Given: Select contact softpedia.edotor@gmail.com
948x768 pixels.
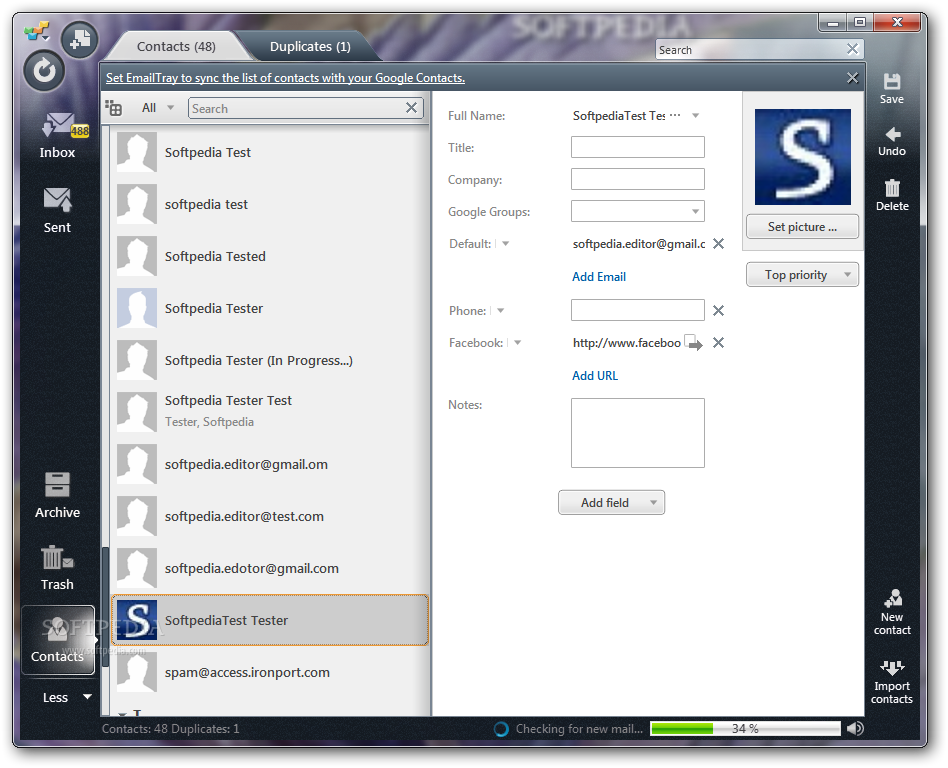Looking at the screenshot, I should click(270, 568).
